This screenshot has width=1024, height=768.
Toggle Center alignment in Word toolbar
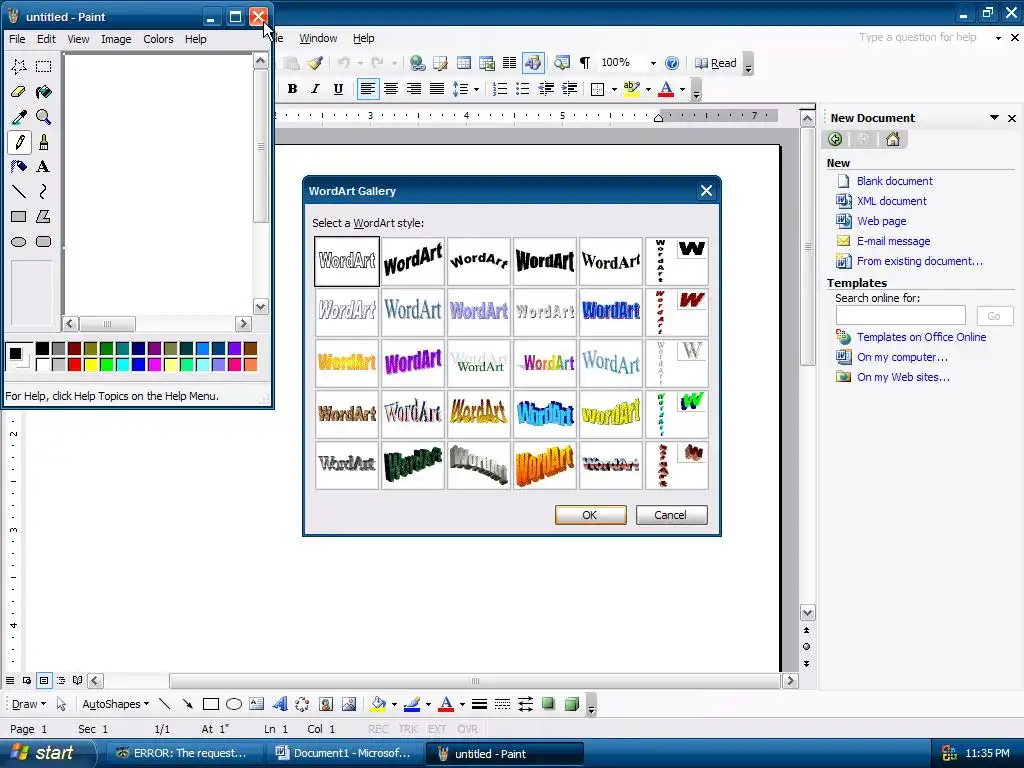391,89
